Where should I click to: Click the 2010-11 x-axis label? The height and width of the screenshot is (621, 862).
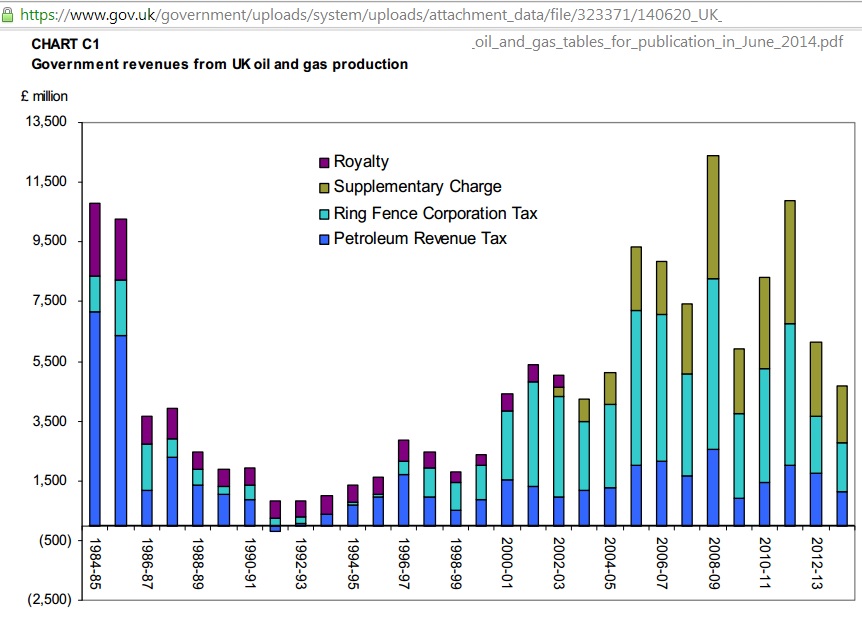pos(765,564)
